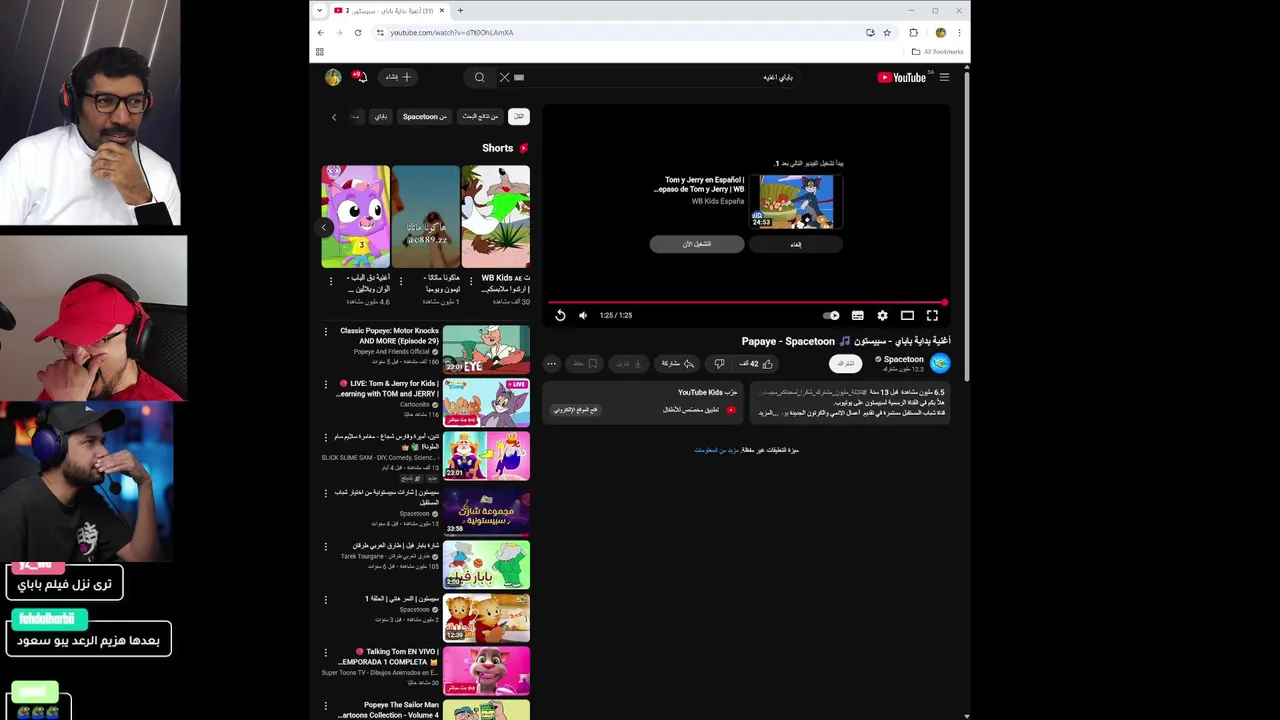Viewport: 1280px width, 720px height.
Task: Open options for 'شارة بابار فيل' video
Action: pos(325,546)
